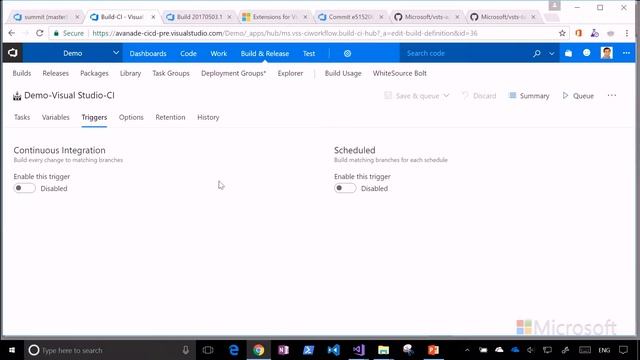Click the Save & queue button
This screenshot has width=640, height=360.
(412, 96)
